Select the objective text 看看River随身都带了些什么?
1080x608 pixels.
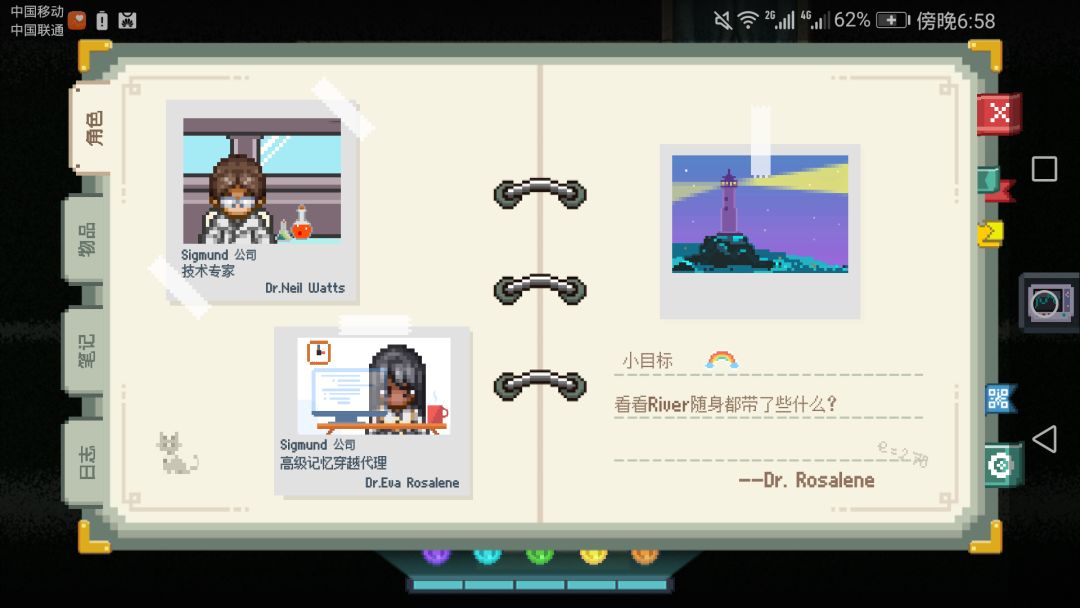point(725,404)
